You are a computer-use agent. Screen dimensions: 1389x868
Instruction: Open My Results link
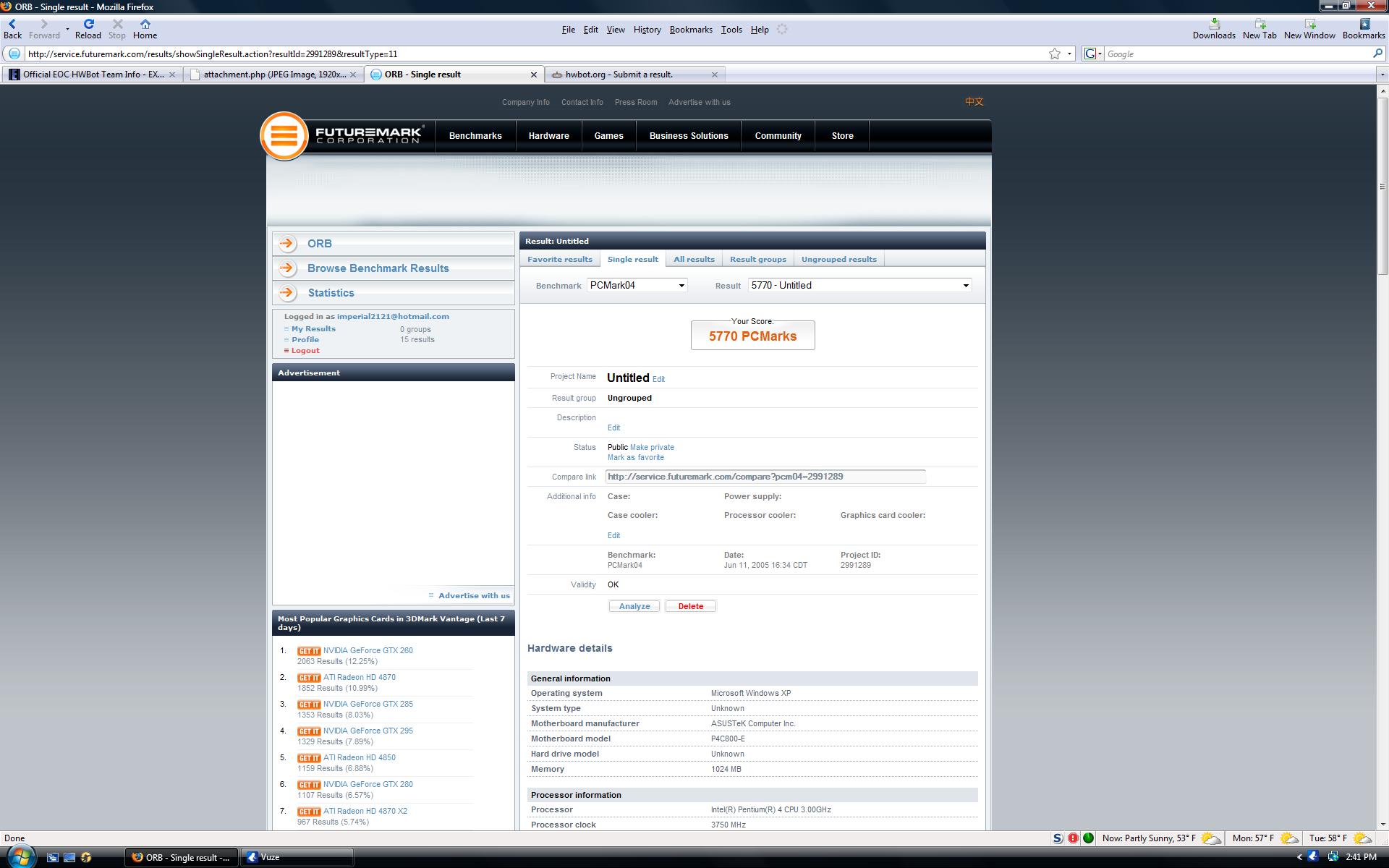(x=313, y=328)
